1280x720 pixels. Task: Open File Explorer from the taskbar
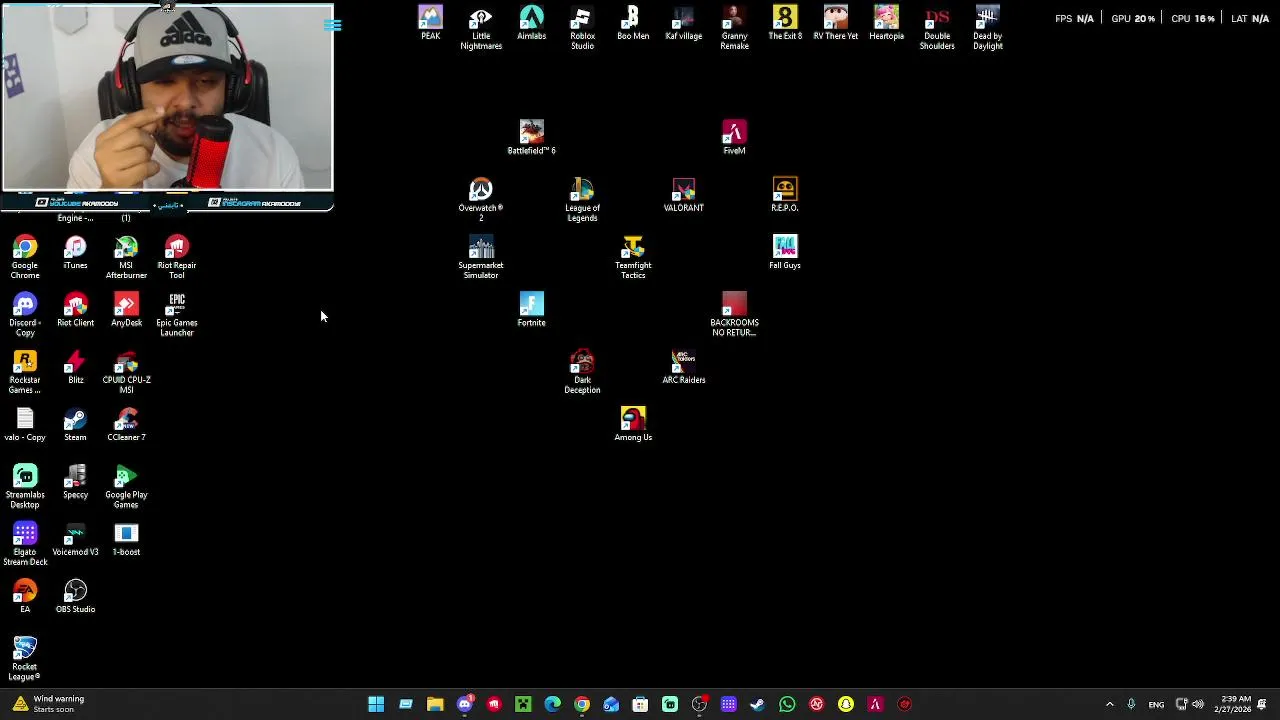point(435,704)
